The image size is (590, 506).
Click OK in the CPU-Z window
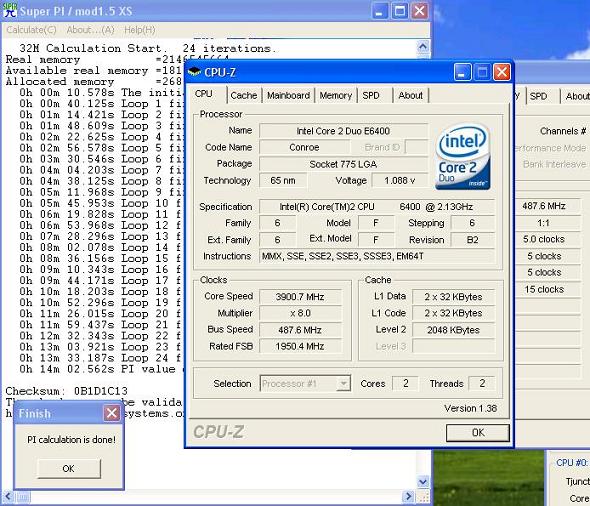(478, 433)
